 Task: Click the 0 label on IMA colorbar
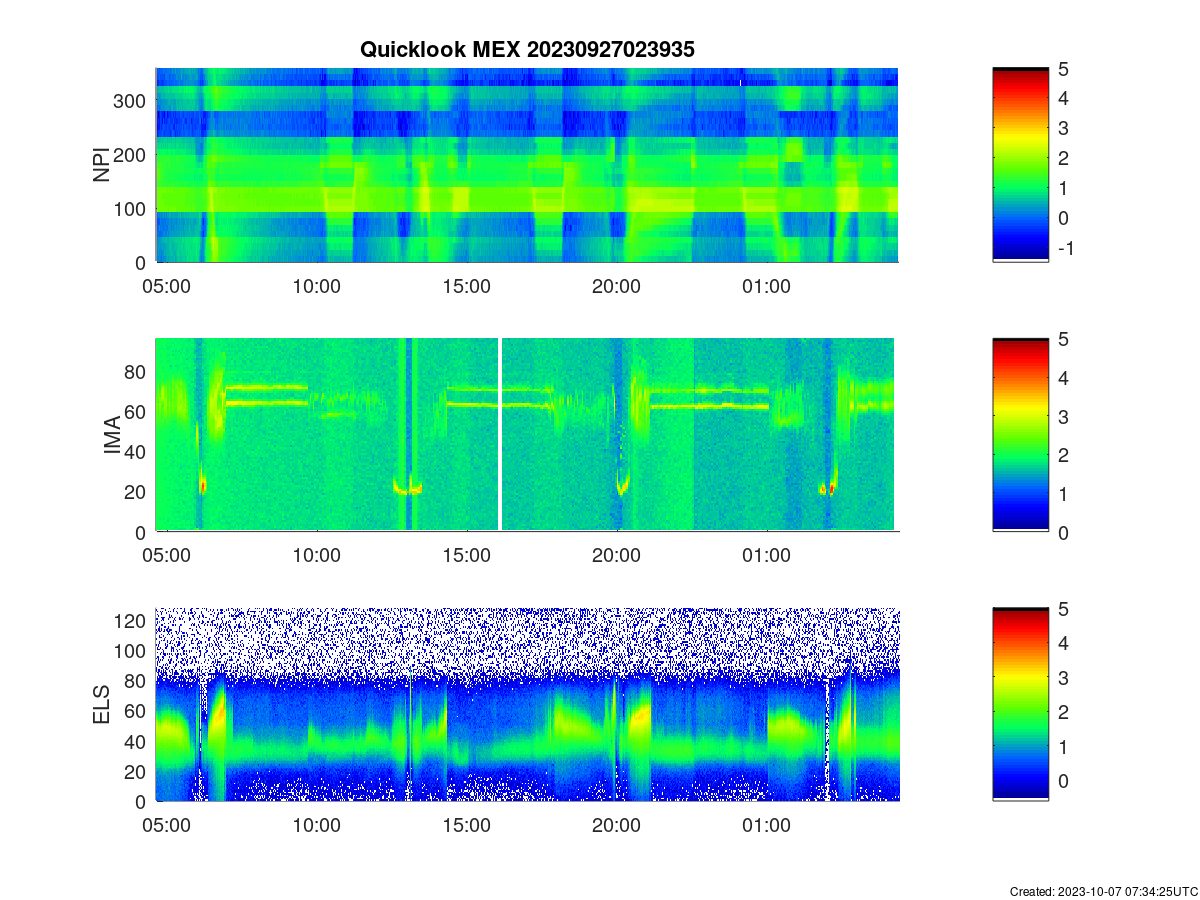1062,532
